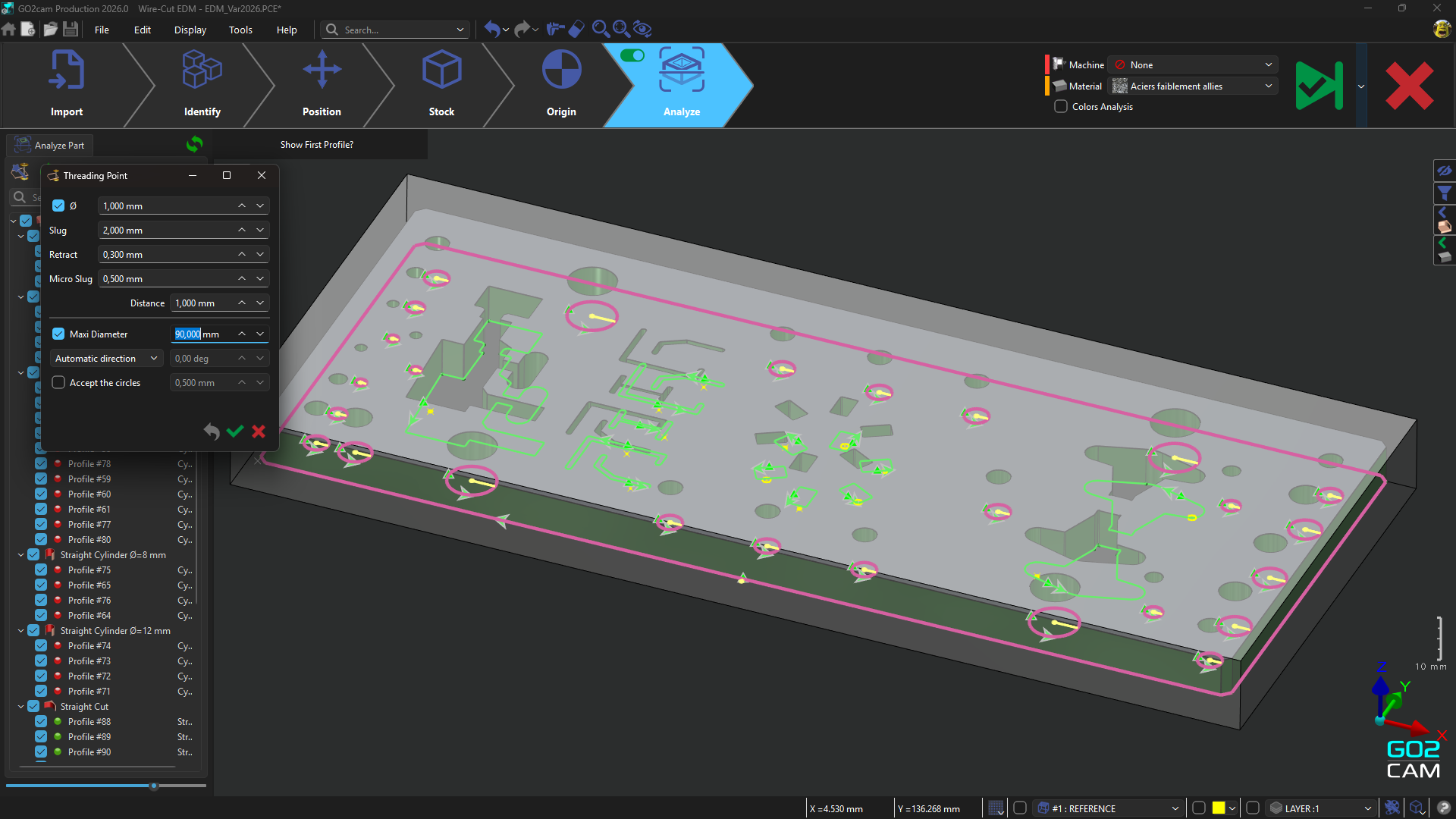The width and height of the screenshot is (1456, 819).
Task: Click the green validate and next arrow
Action: 1319,86
